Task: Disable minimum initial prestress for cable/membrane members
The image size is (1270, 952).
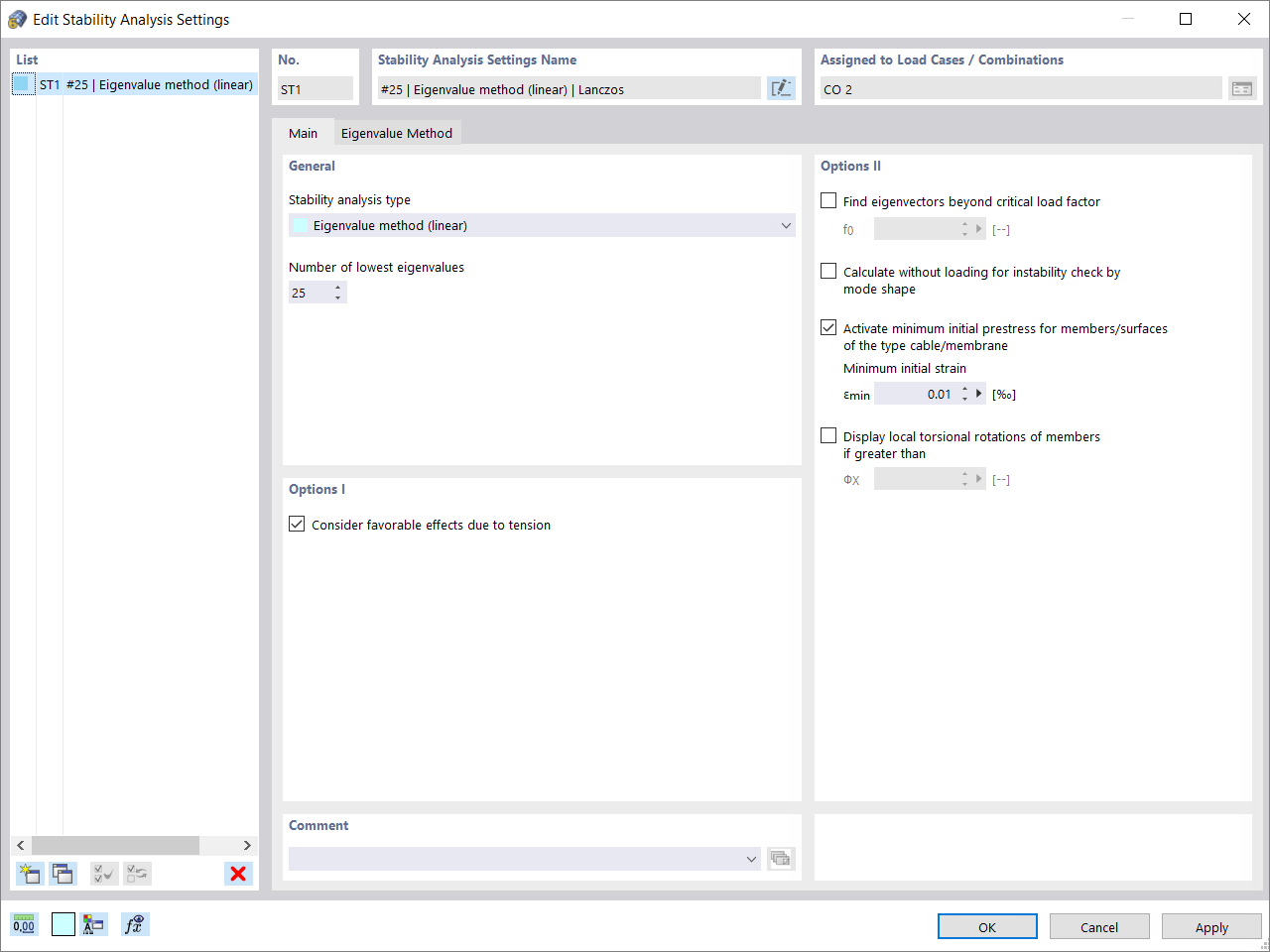Action: coord(828,327)
